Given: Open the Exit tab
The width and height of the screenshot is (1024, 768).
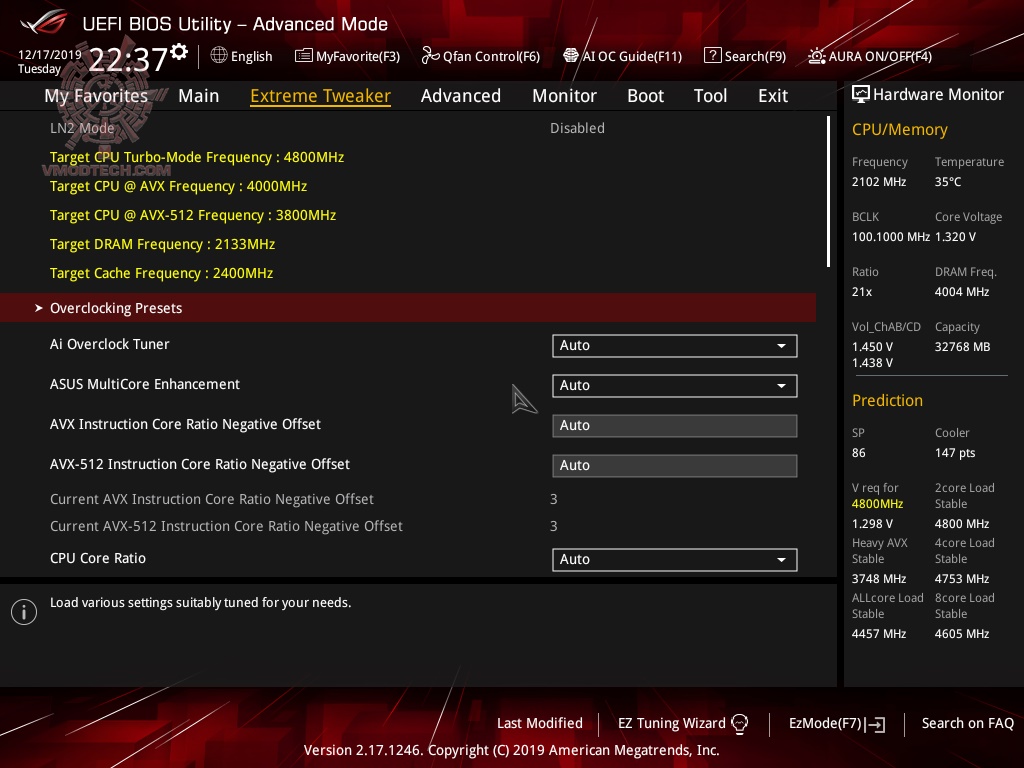Looking at the screenshot, I should pyautogui.click(x=773, y=95).
